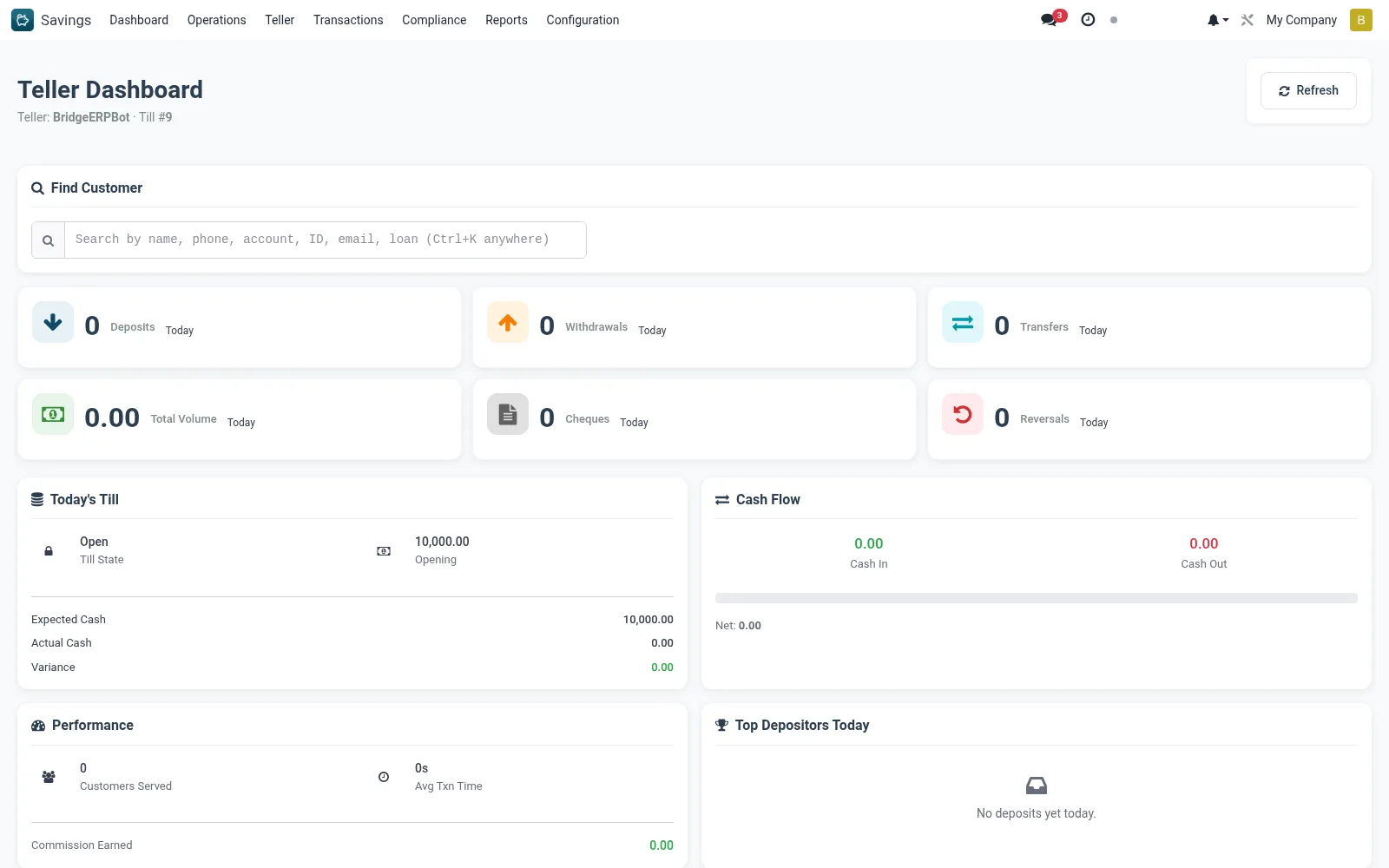Click the Cash Flow arrows icon
1389x868 pixels.
[x=722, y=499]
